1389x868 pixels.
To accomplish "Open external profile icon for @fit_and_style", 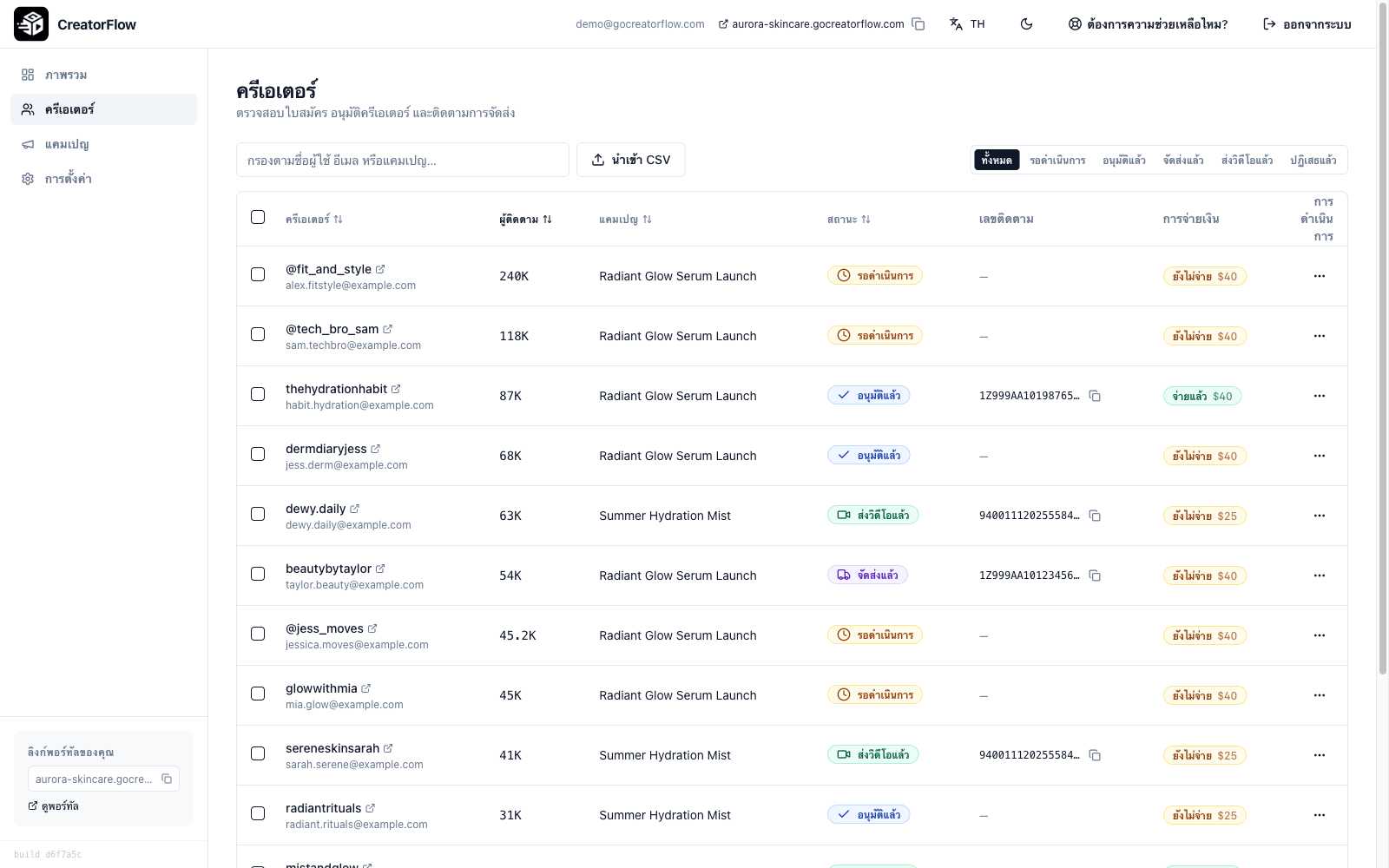I will 380,269.
